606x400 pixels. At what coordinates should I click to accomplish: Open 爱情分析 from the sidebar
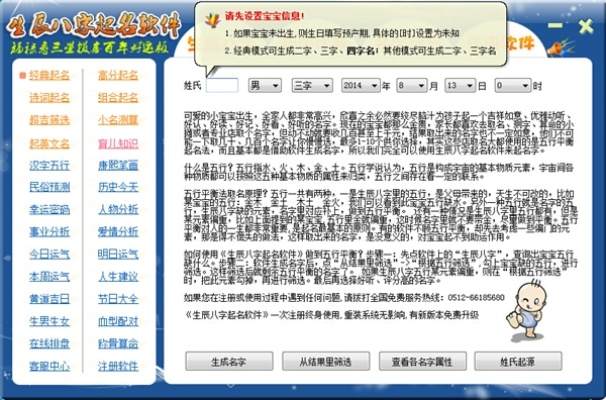[x=118, y=231]
